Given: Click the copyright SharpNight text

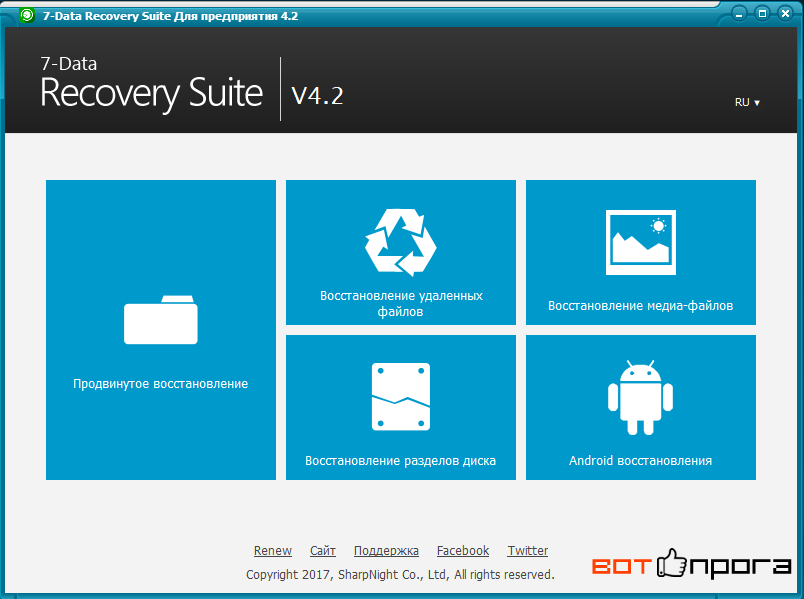Looking at the screenshot, I should pyautogui.click(x=400, y=574).
